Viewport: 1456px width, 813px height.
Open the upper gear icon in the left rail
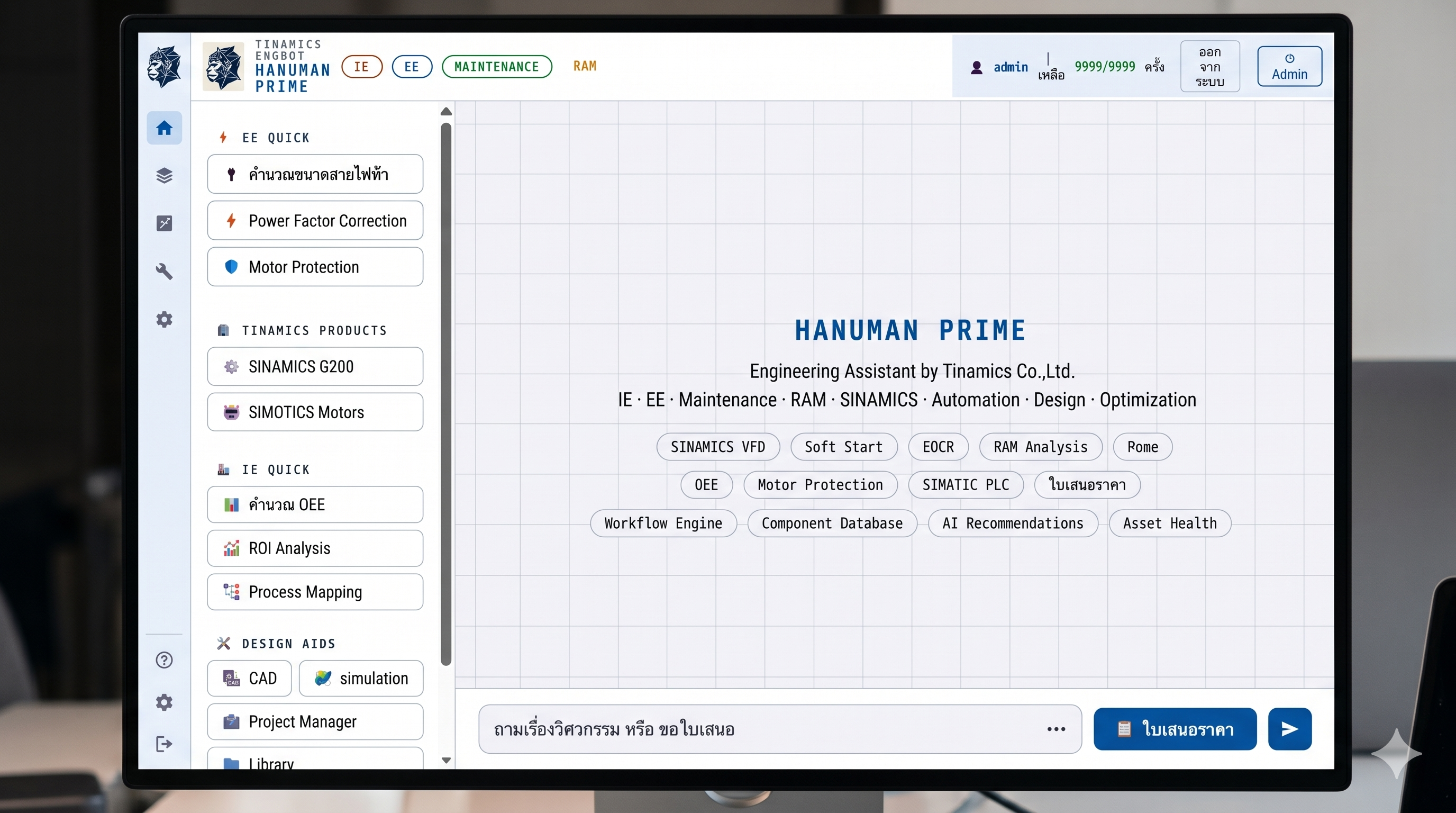click(x=164, y=320)
